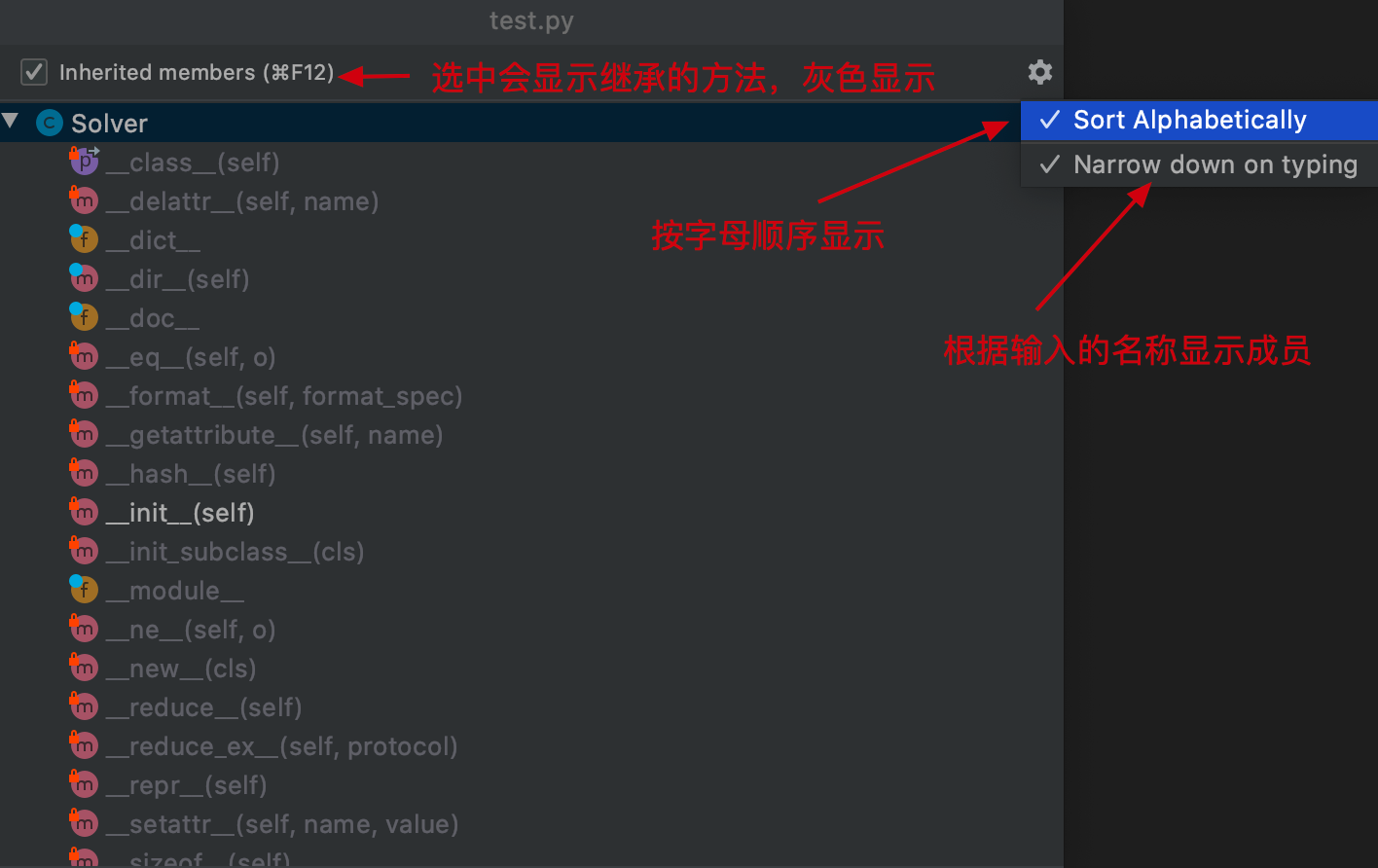Navigate to __getattribute__(self, name)
The width and height of the screenshot is (1378, 868).
click(x=274, y=435)
